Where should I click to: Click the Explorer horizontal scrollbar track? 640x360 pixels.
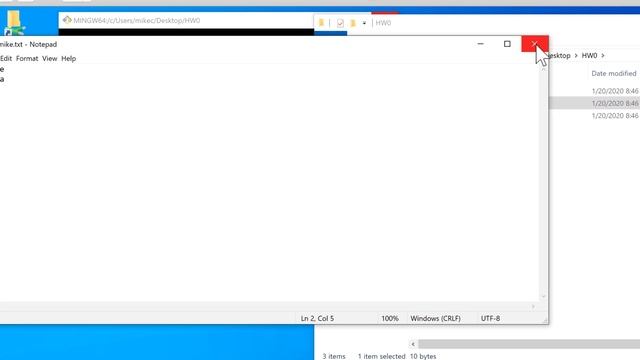pyautogui.click(x=529, y=344)
